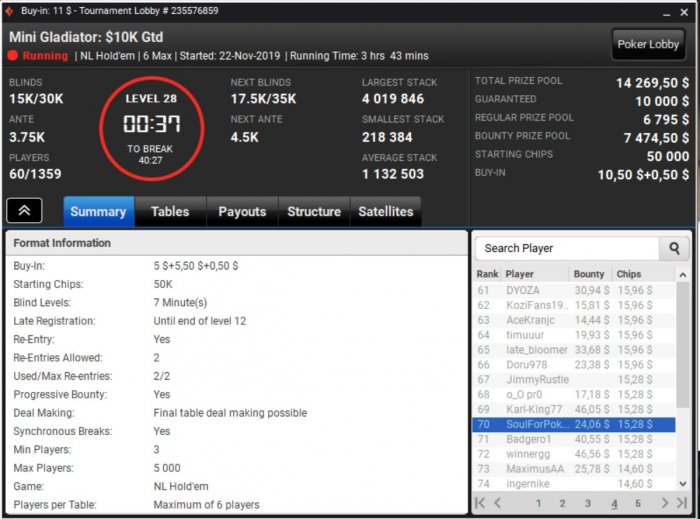The height and width of the screenshot is (519, 700).
Task: Close the tournament lobby window
Action: click(x=684, y=12)
